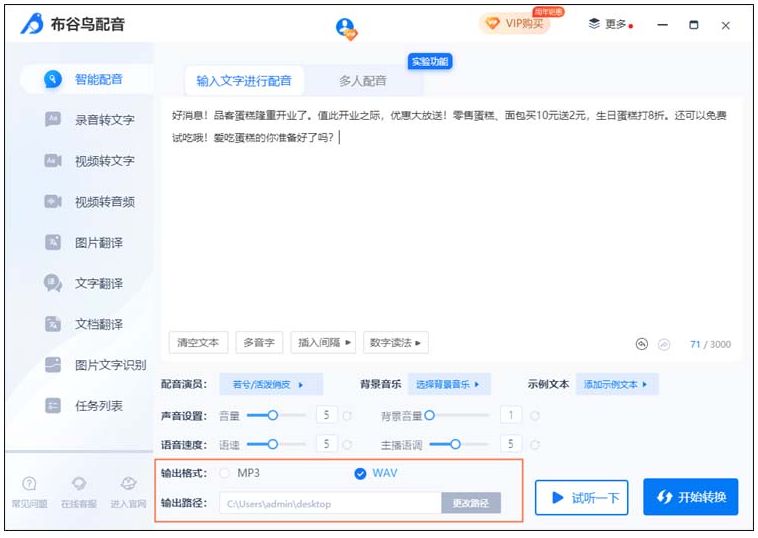
Task: Select the 视频转音频 sidebar icon
Action: [x=53, y=201]
